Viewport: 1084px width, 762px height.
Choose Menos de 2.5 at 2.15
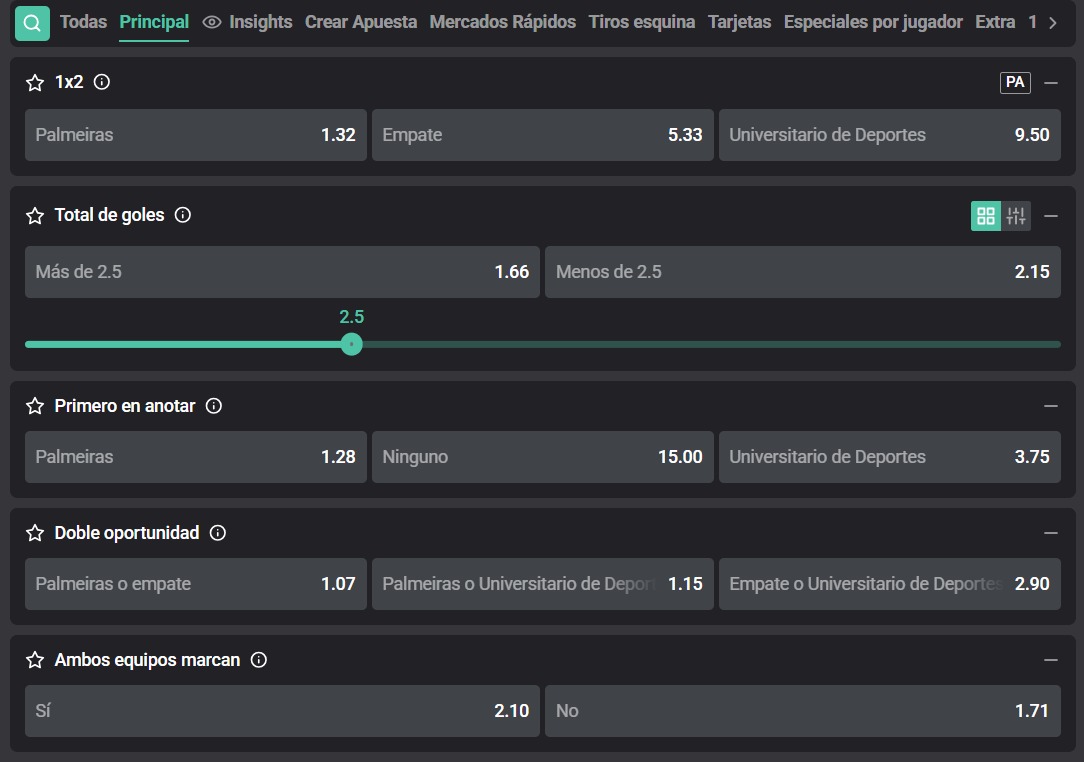(803, 272)
